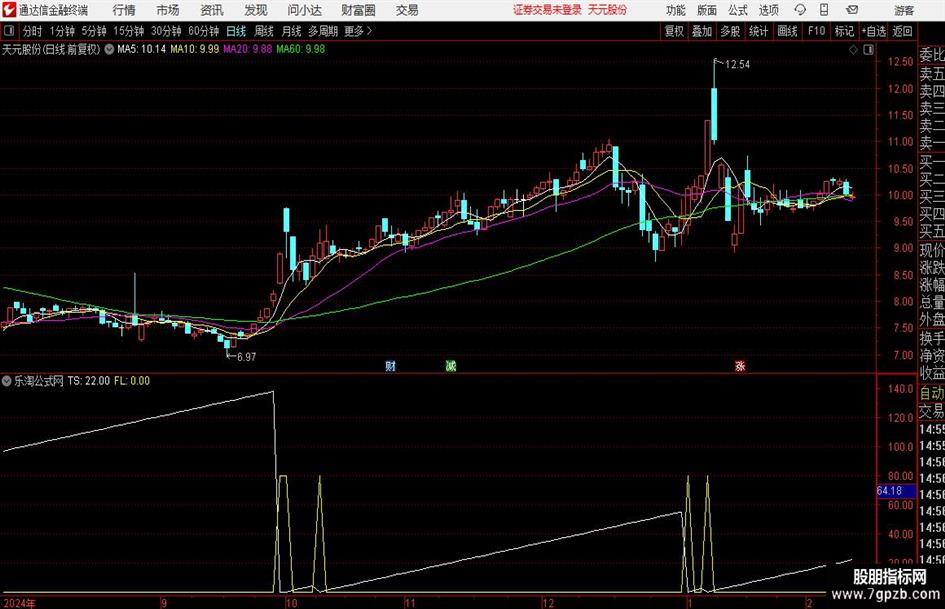Select the 日线 daily period
This screenshot has height=609, width=945.
pyautogui.click(x=236, y=31)
